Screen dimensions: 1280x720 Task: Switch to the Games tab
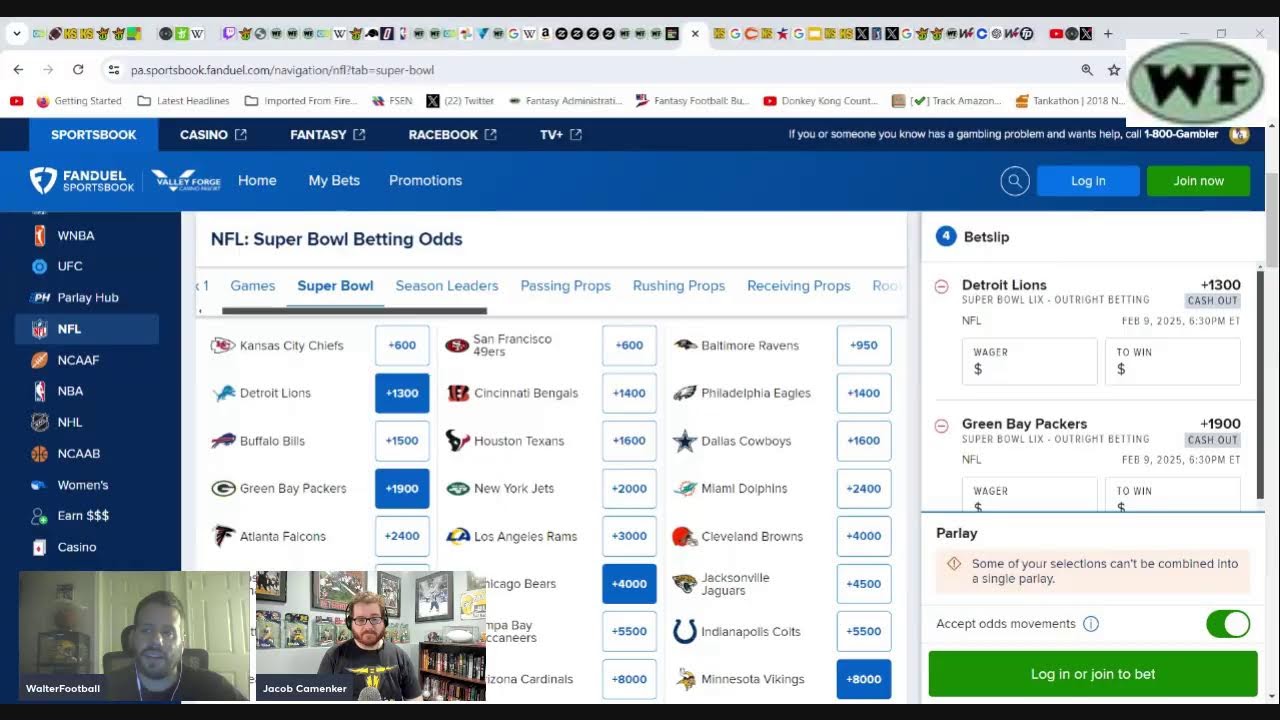(253, 286)
